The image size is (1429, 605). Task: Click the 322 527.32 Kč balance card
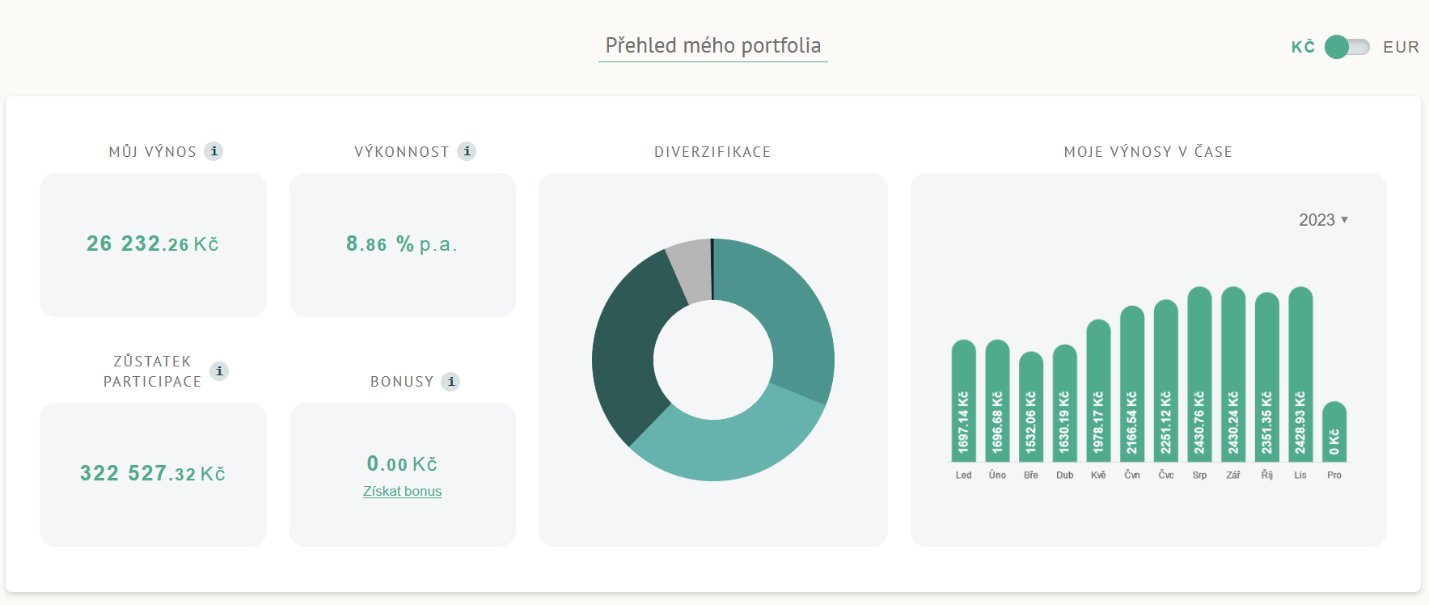153,474
